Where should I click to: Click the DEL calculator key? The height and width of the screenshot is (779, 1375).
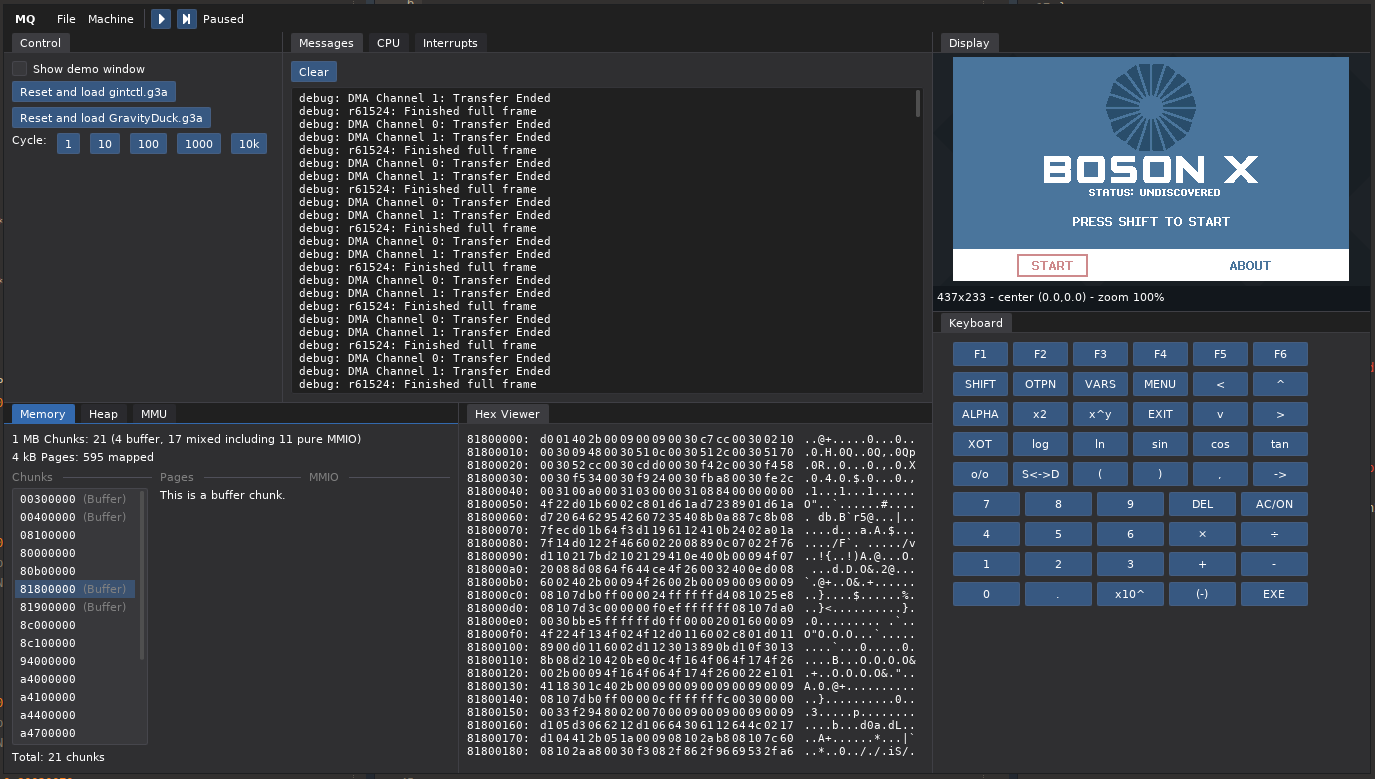(x=1203, y=504)
